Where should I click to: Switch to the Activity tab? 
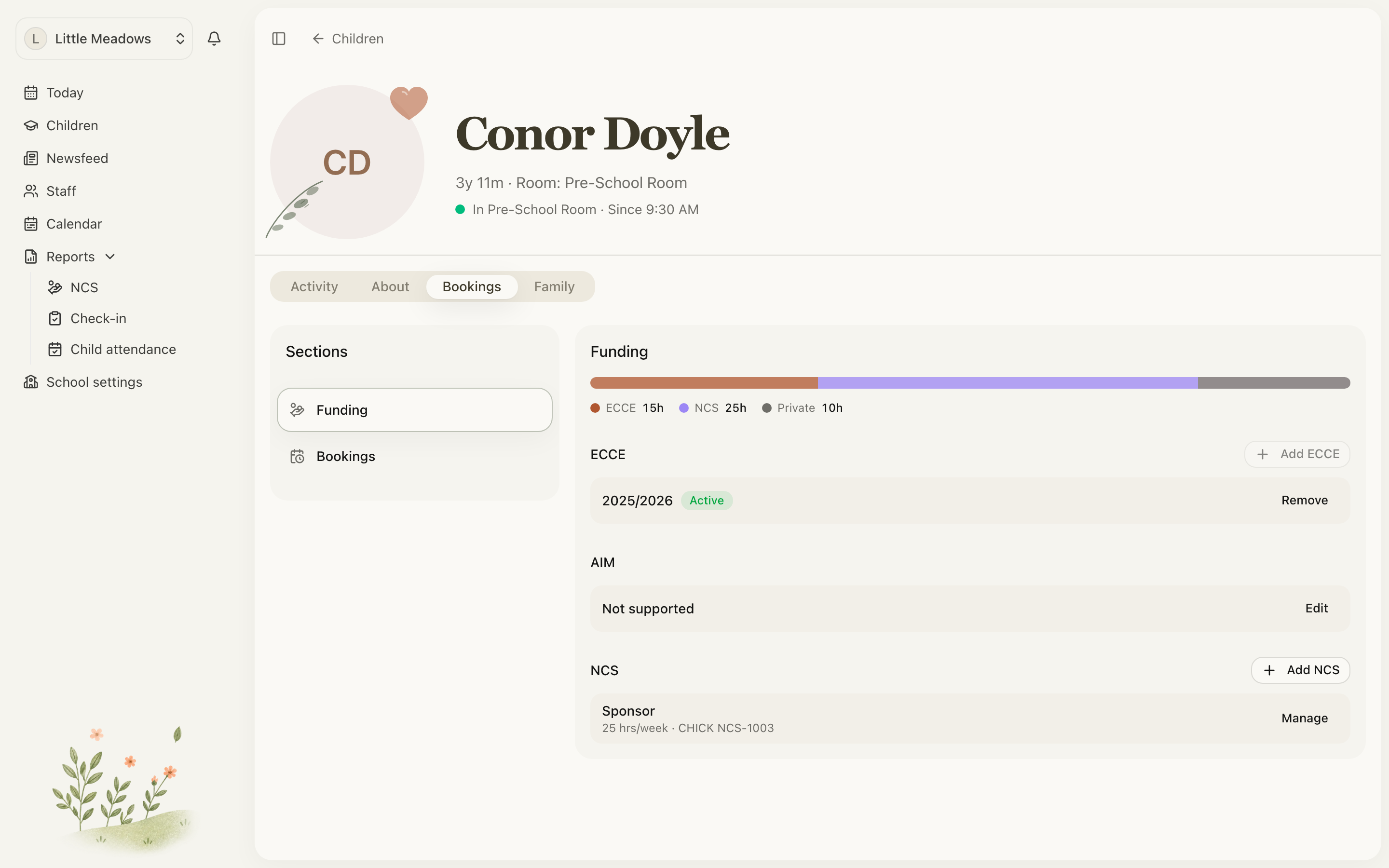click(x=314, y=286)
